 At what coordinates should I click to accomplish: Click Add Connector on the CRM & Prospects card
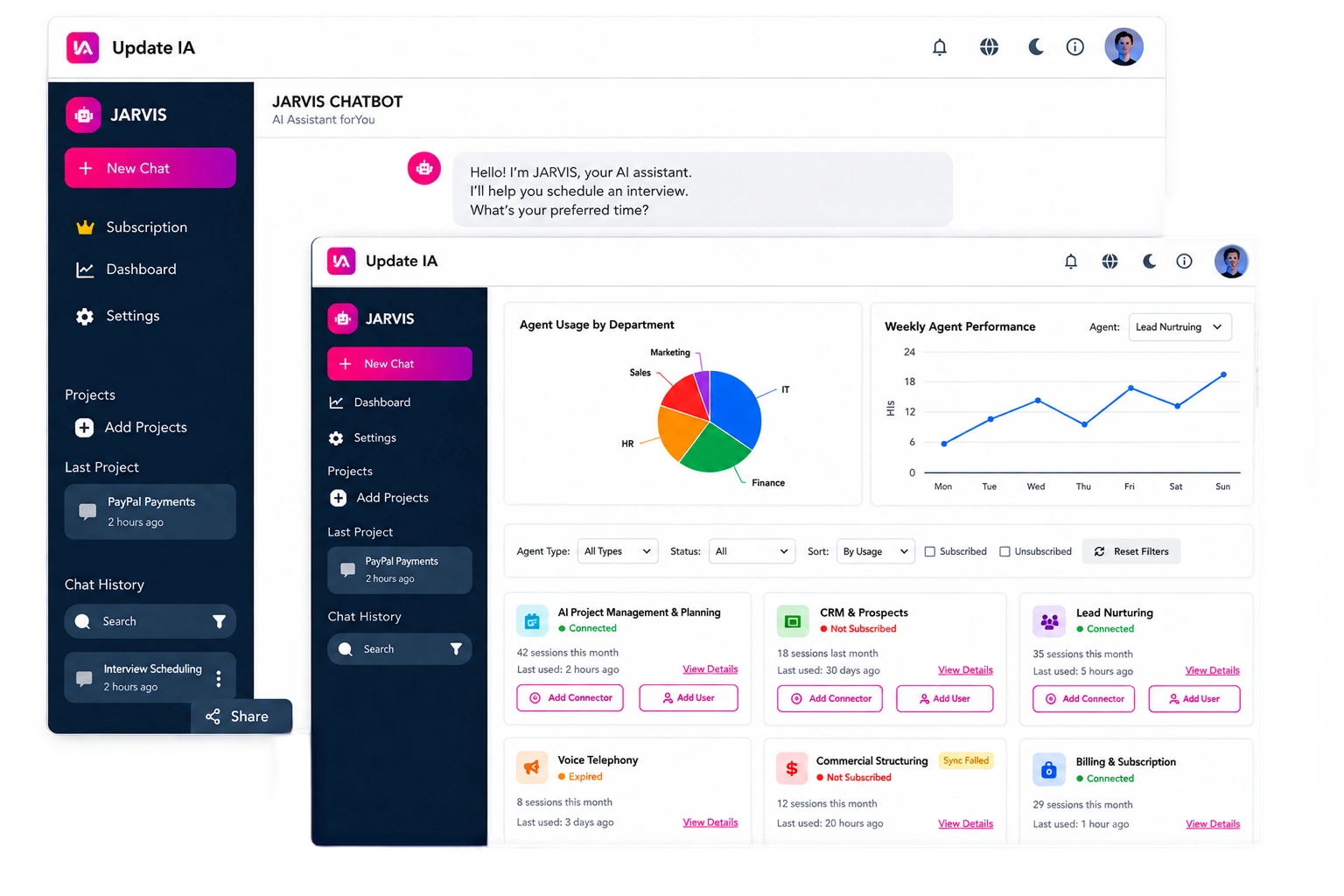point(829,699)
